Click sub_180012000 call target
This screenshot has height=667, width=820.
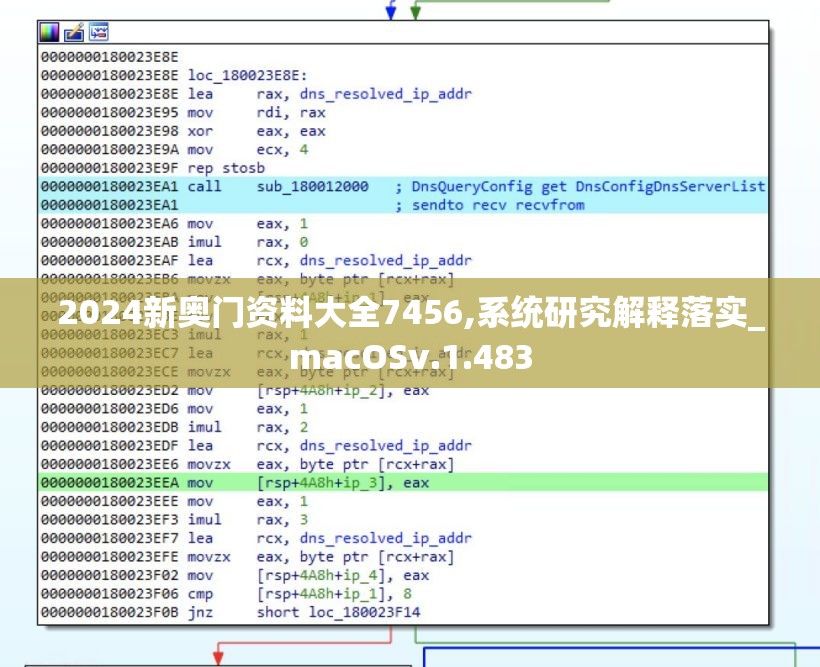pyautogui.click(x=312, y=186)
